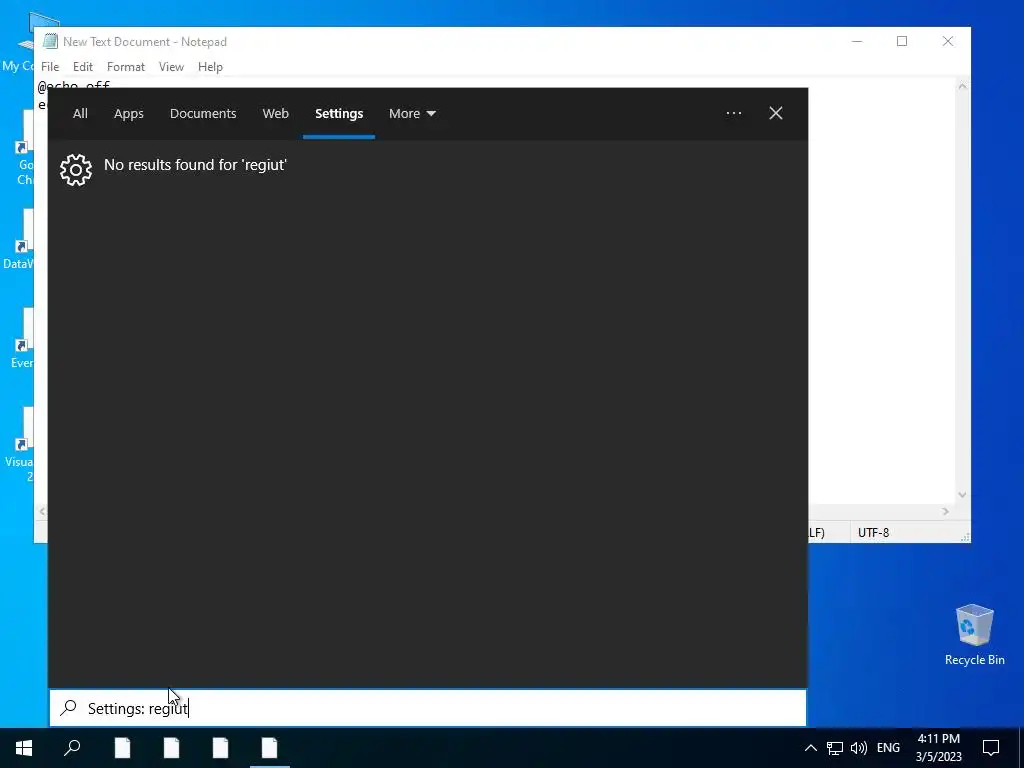Close the search panel with X
This screenshot has height=768, width=1024.
coord(776,113)
